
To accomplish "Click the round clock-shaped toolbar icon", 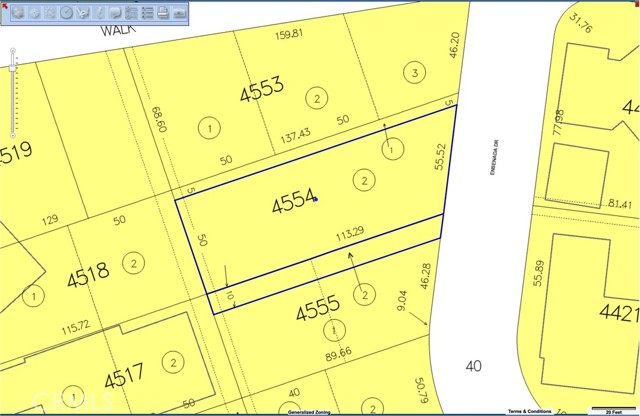I will coord(67,13).
